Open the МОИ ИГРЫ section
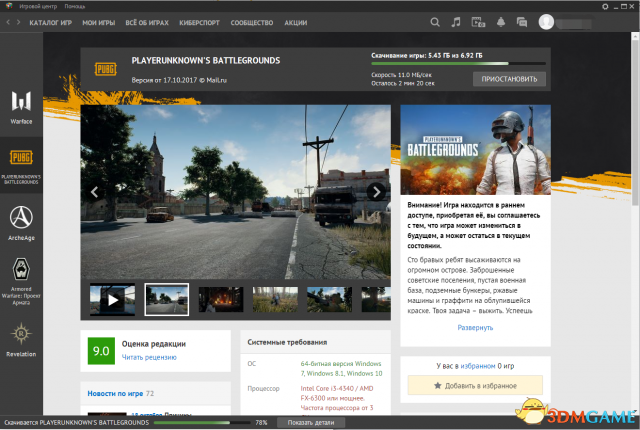Viewport: 640px width, 430px height. point(99,23)
